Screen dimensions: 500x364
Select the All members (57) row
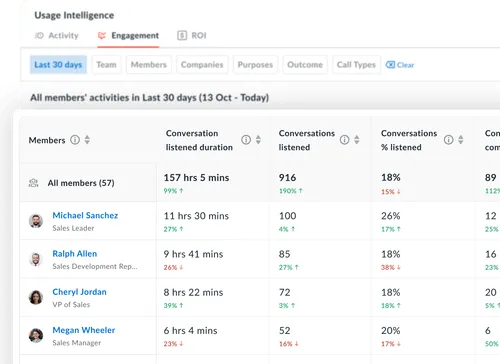260,183
